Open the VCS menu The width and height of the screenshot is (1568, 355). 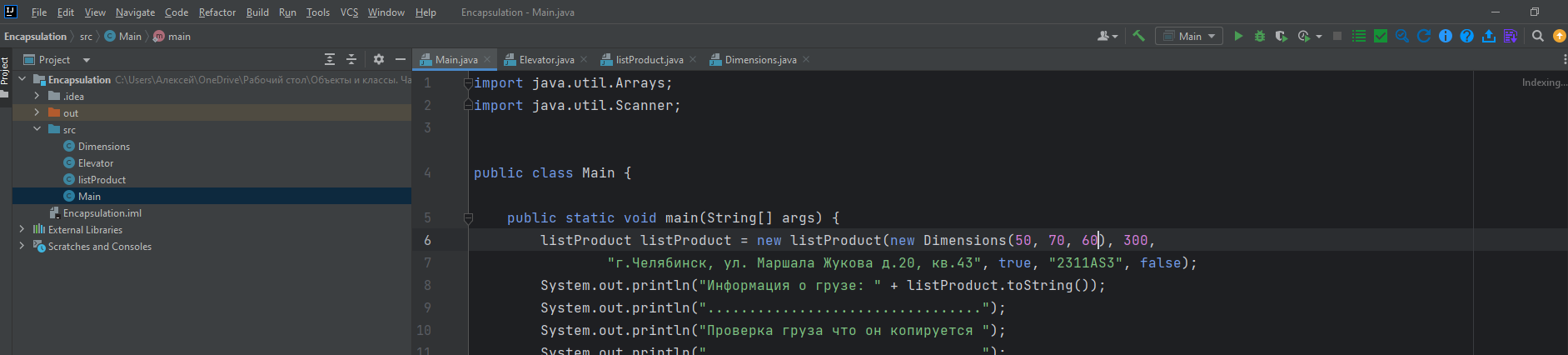tap(349, 12)
